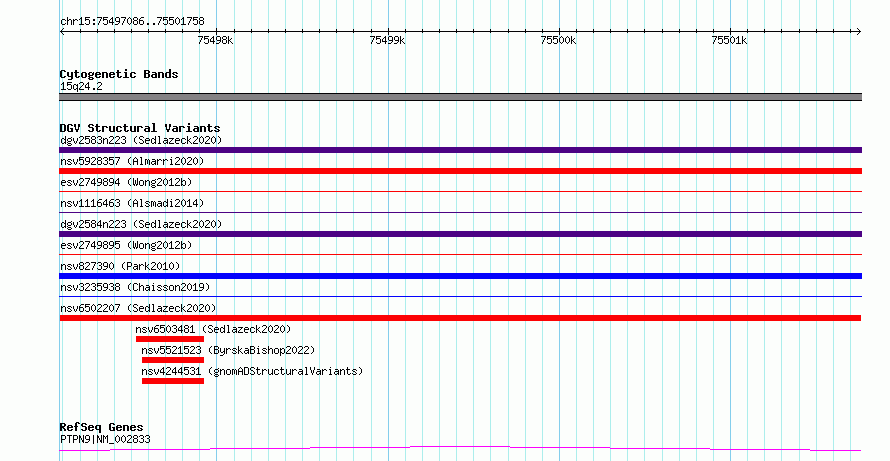Select the short red nsv5521523 bar

173,360
